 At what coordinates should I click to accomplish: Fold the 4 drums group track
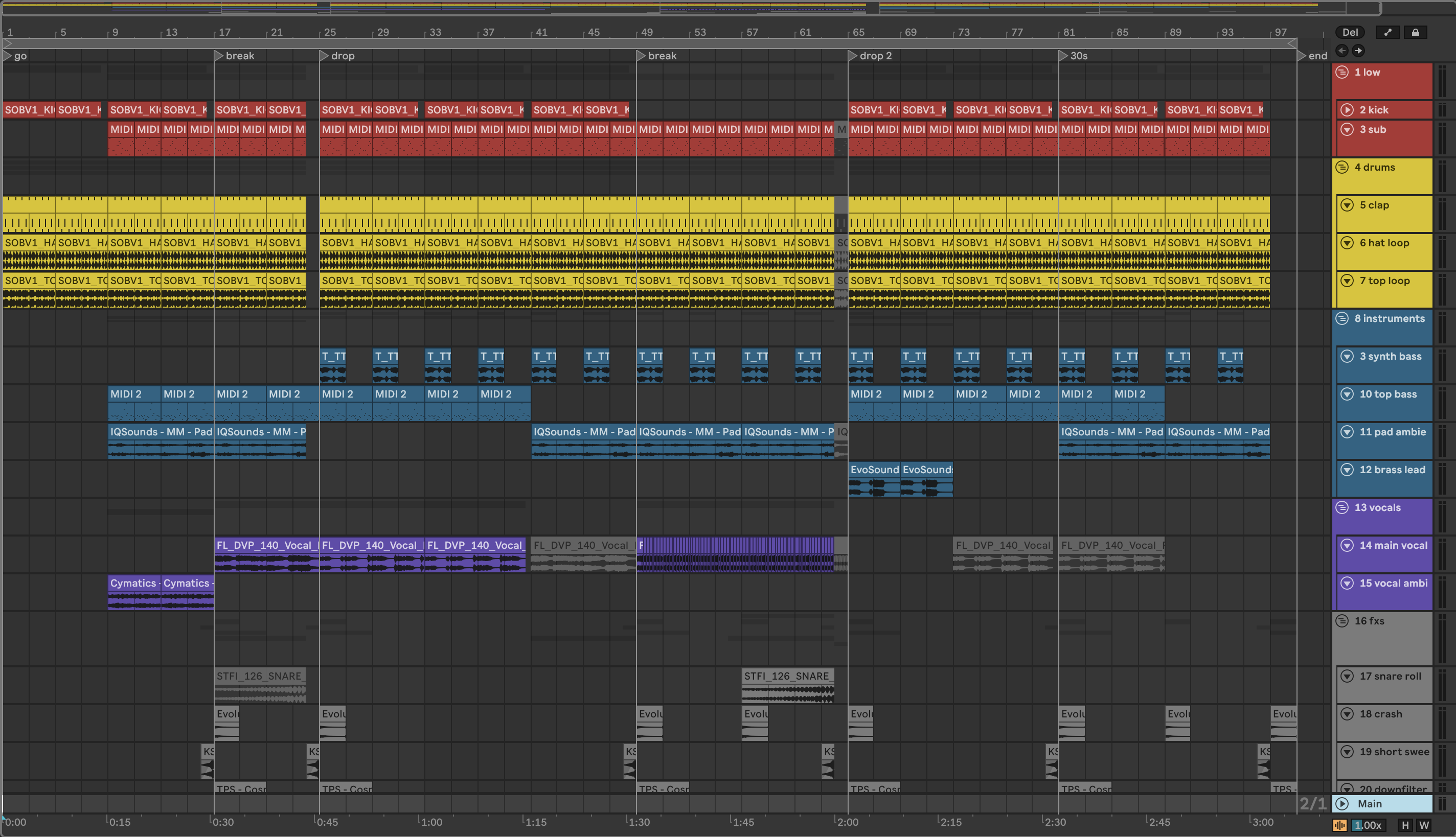[1342, 167]
